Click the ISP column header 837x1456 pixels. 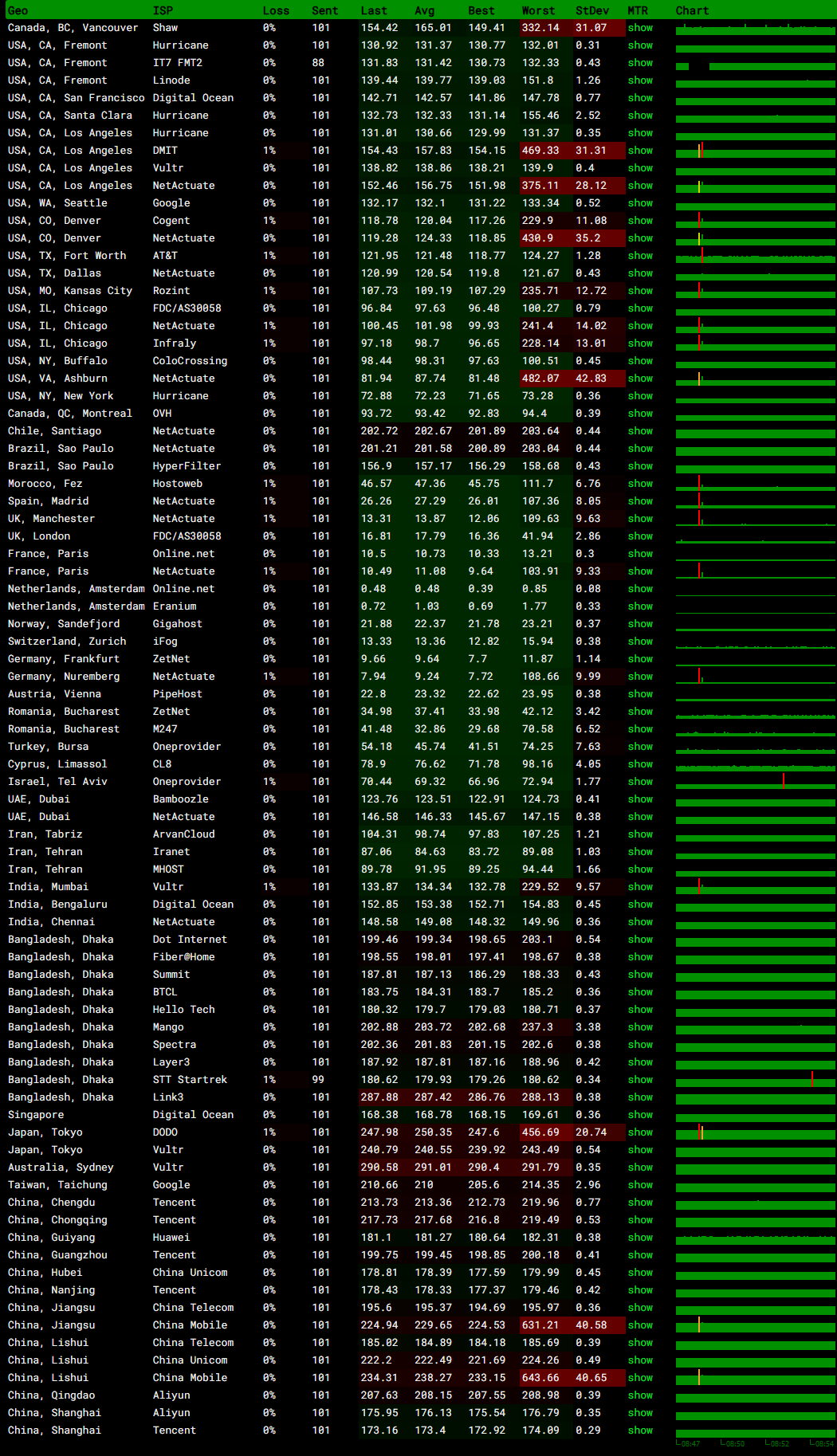pos(163,10)
